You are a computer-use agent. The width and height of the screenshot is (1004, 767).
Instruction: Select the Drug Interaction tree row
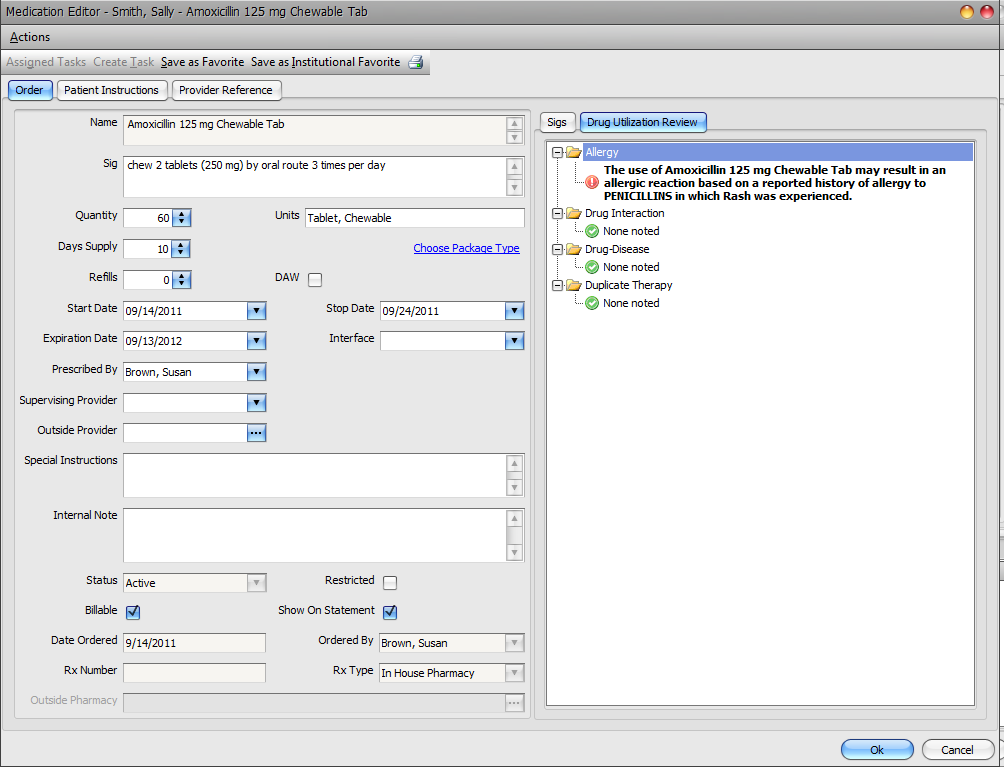pos(624,213)
